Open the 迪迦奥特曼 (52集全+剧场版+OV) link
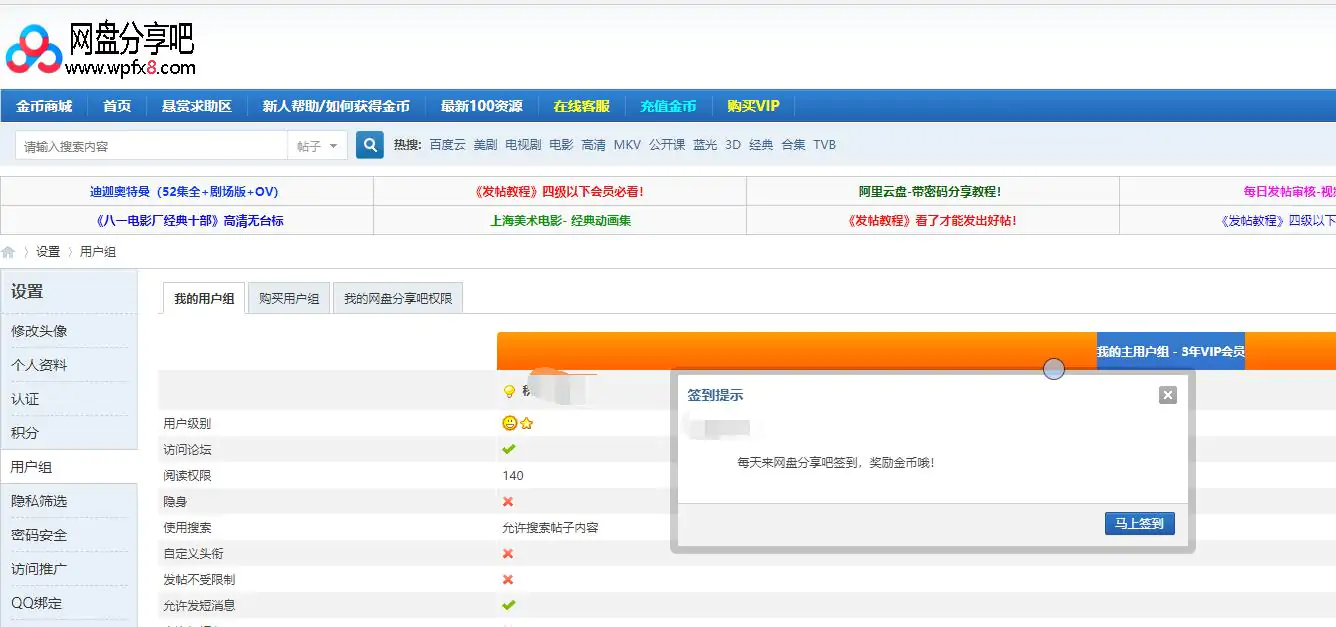Screen dimensions: 1336x627 point(184,192)
